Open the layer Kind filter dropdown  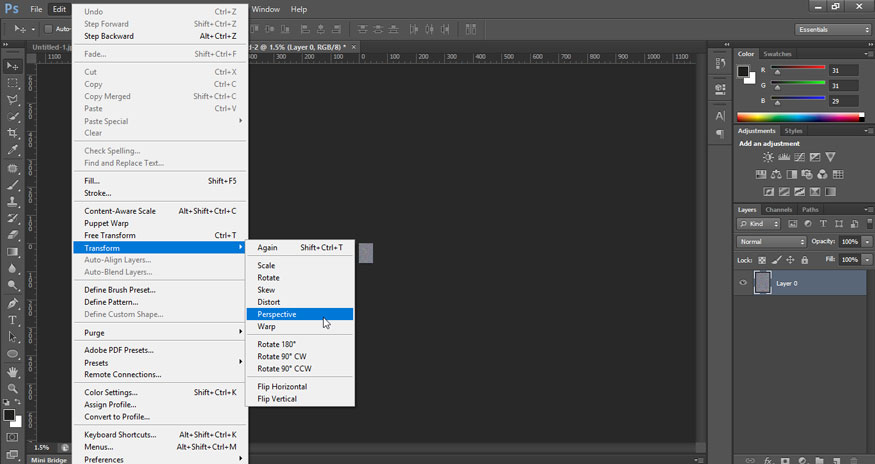[x=758, y=224]
